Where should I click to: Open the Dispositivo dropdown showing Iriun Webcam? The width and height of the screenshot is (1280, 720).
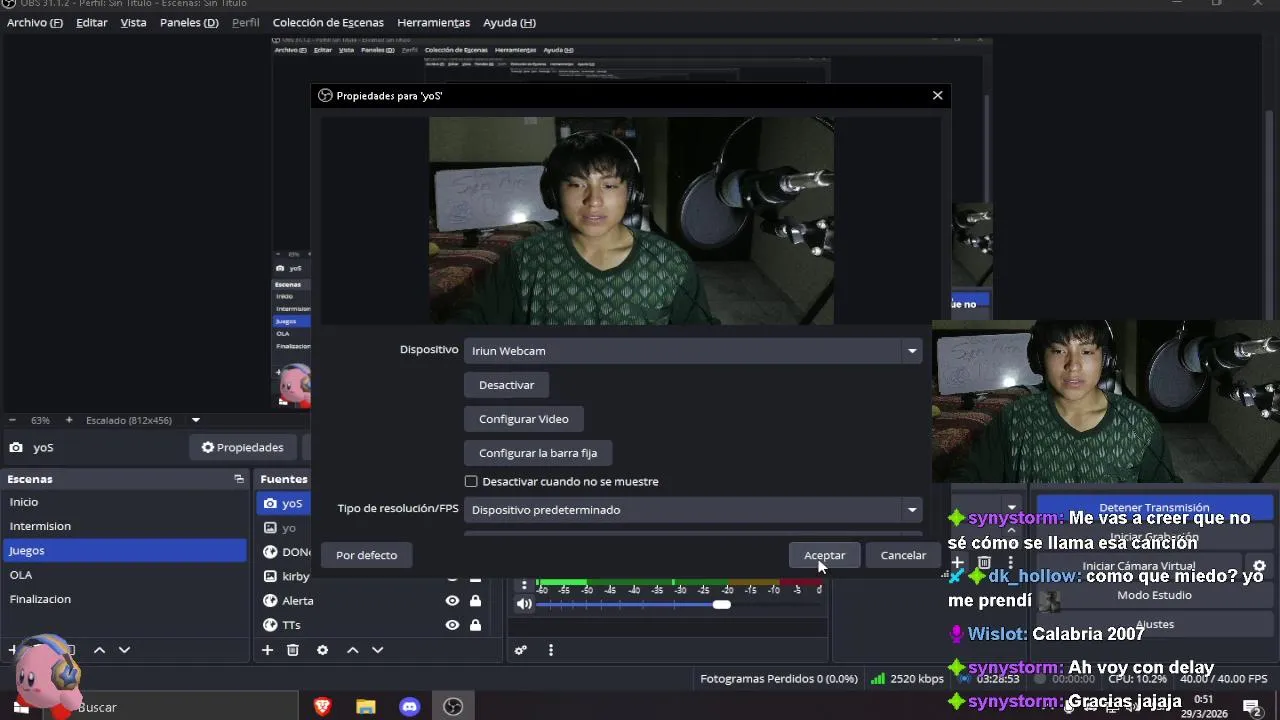(692, 351)
